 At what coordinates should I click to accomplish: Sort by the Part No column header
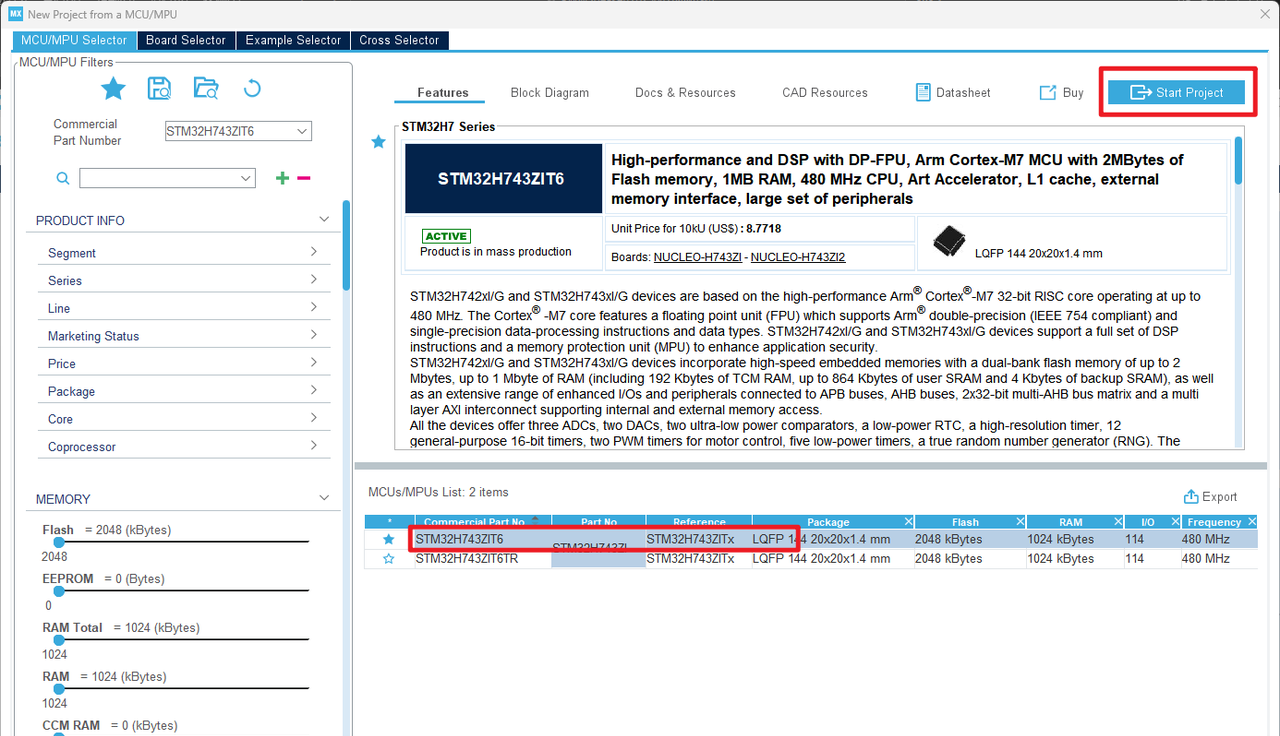point(599,522)
